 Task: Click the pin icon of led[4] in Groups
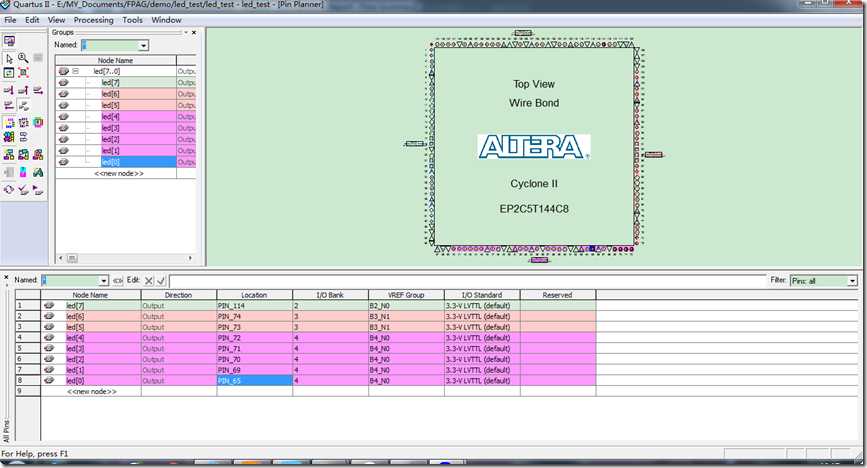64,117
